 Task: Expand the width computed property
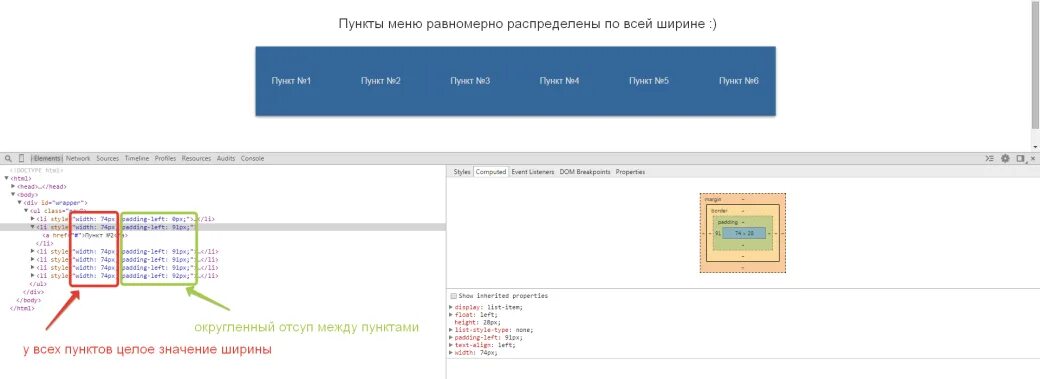click(x=452, y=352)
